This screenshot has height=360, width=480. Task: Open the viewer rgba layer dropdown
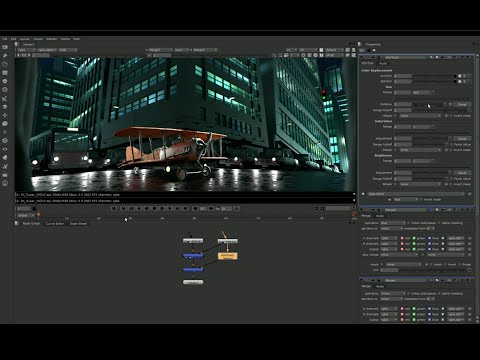(26, 50)
